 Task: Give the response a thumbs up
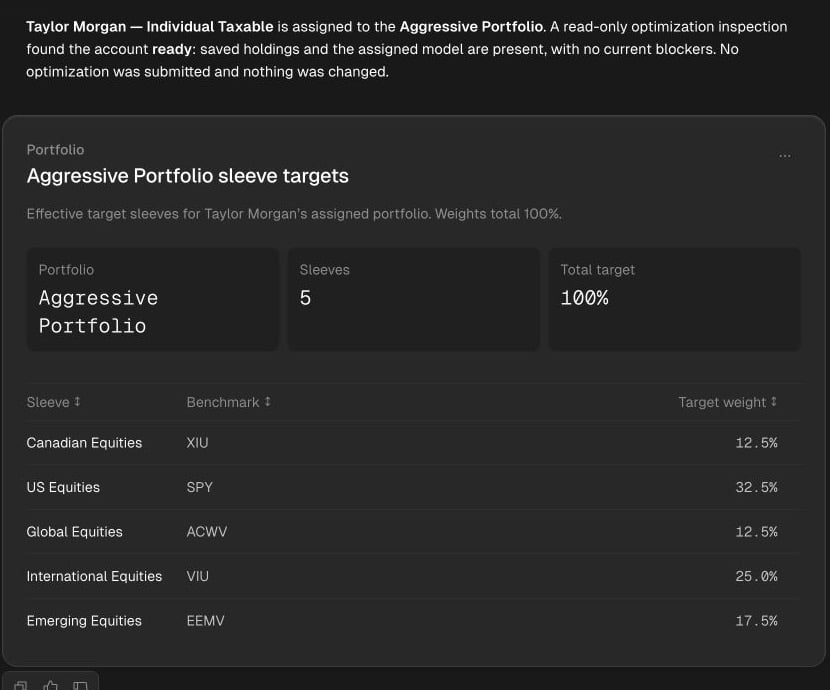pyautogui.click(x=50, y=686)
